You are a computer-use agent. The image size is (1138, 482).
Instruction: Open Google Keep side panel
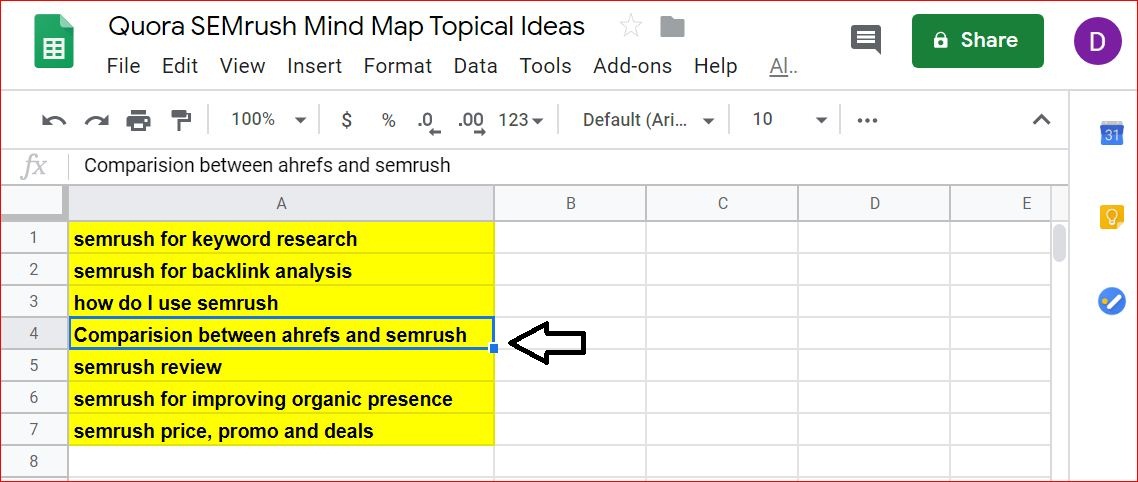pyautogui.click(x=1111, y=216)
